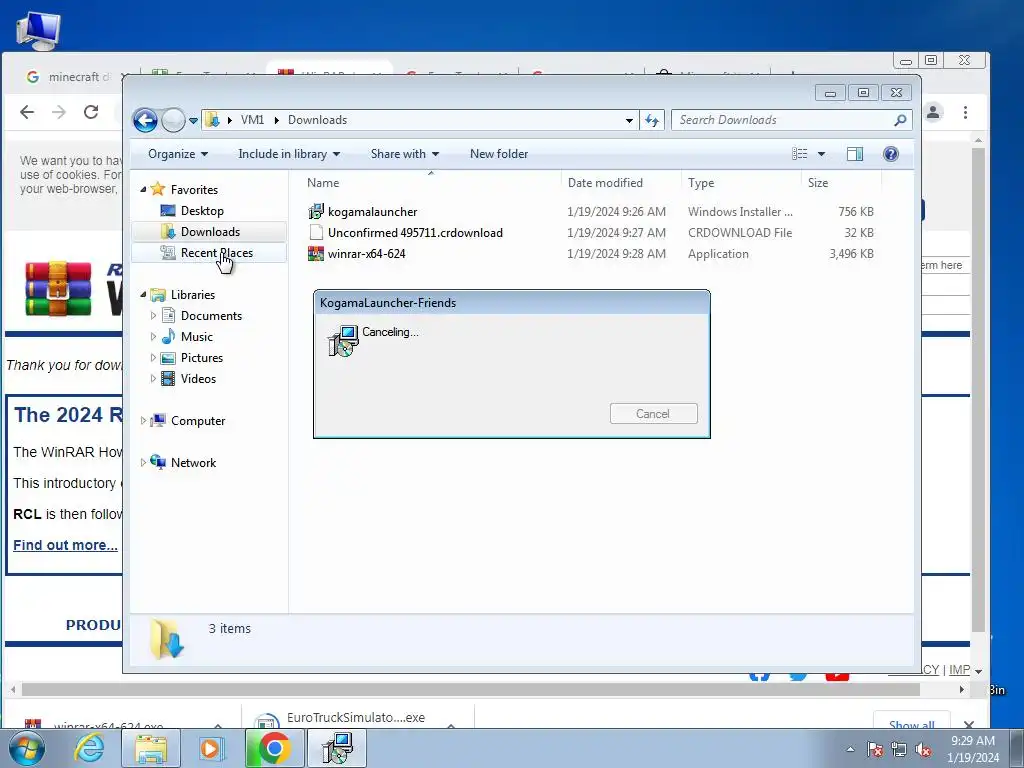1024x768 pixels.
Task: Select the winrar-x64-624 application file
Action: [366, 253]
